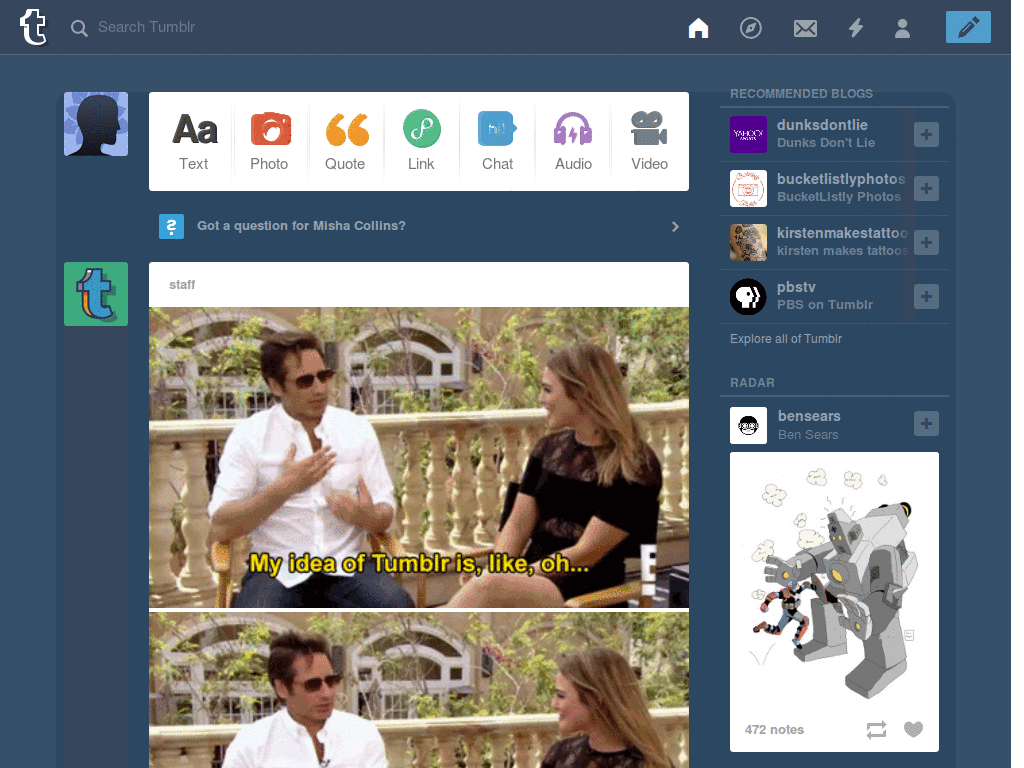Open the Home dashboard icon
Viewport: 1024px width, 768px height.
coord(698,28)
